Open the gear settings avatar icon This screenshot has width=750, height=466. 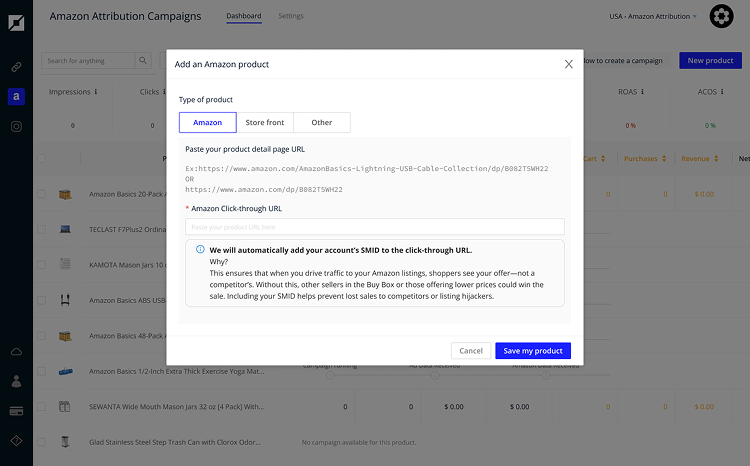[721, 16]
